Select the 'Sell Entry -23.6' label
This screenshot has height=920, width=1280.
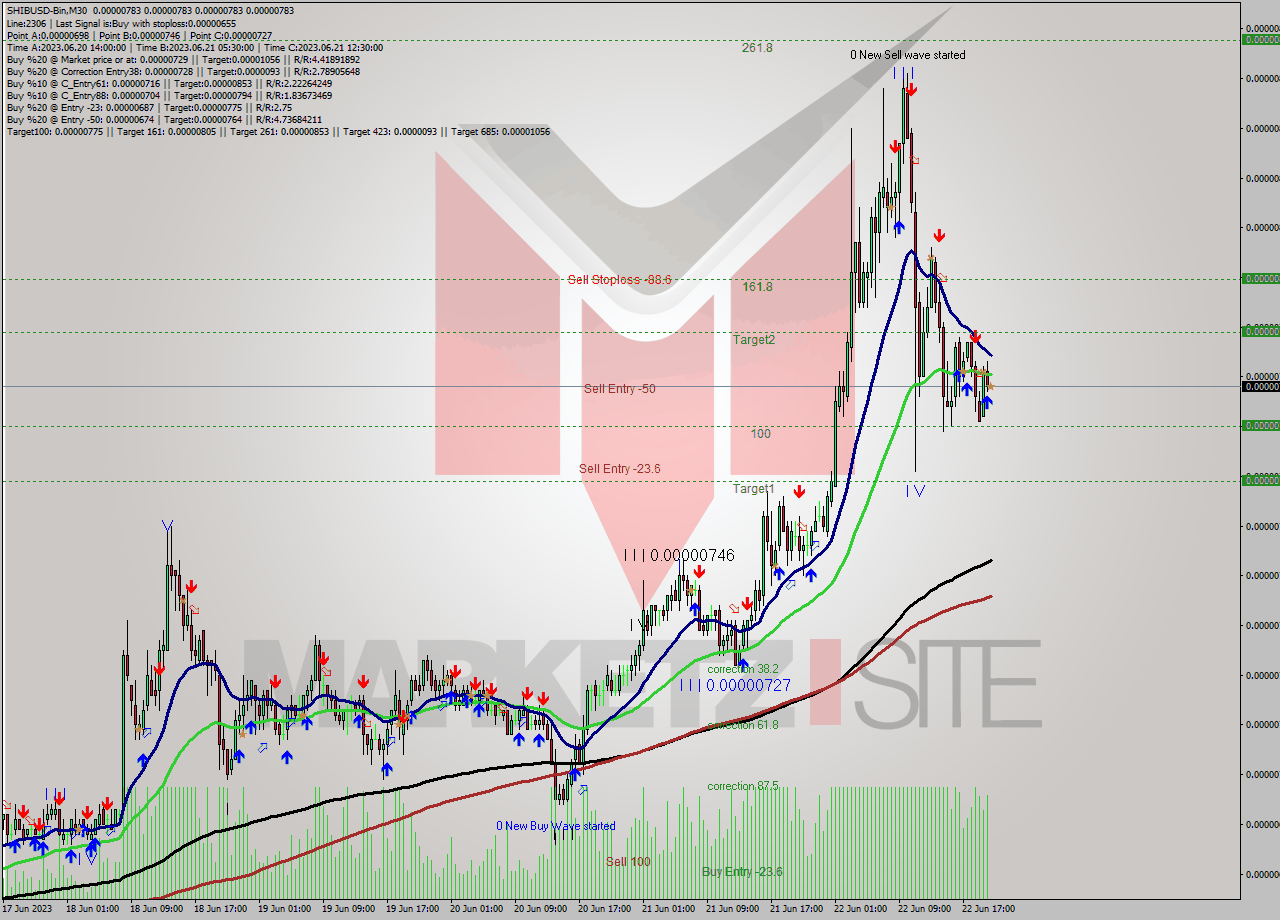[x=620, y=469]
